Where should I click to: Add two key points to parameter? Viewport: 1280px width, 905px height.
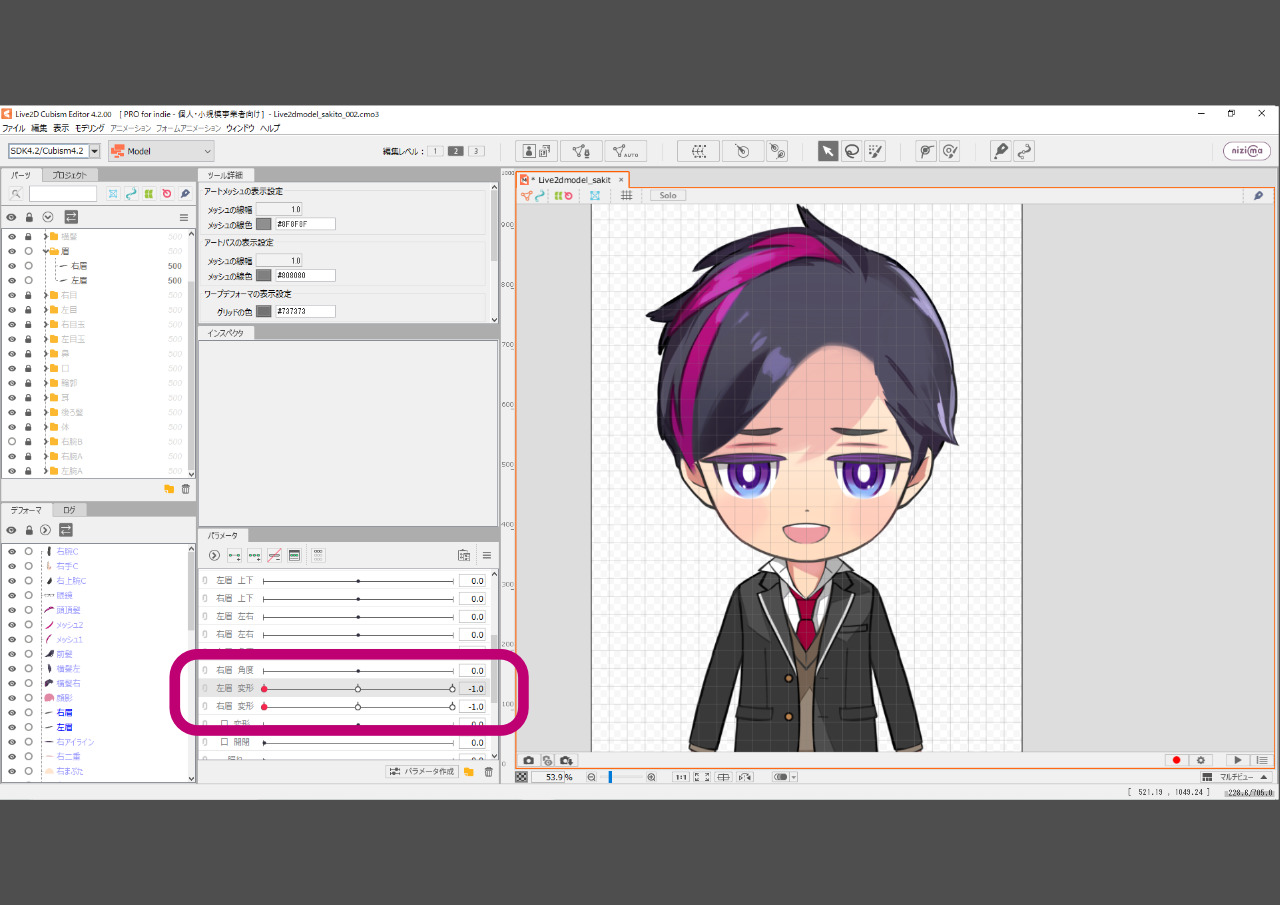point(234,555)
